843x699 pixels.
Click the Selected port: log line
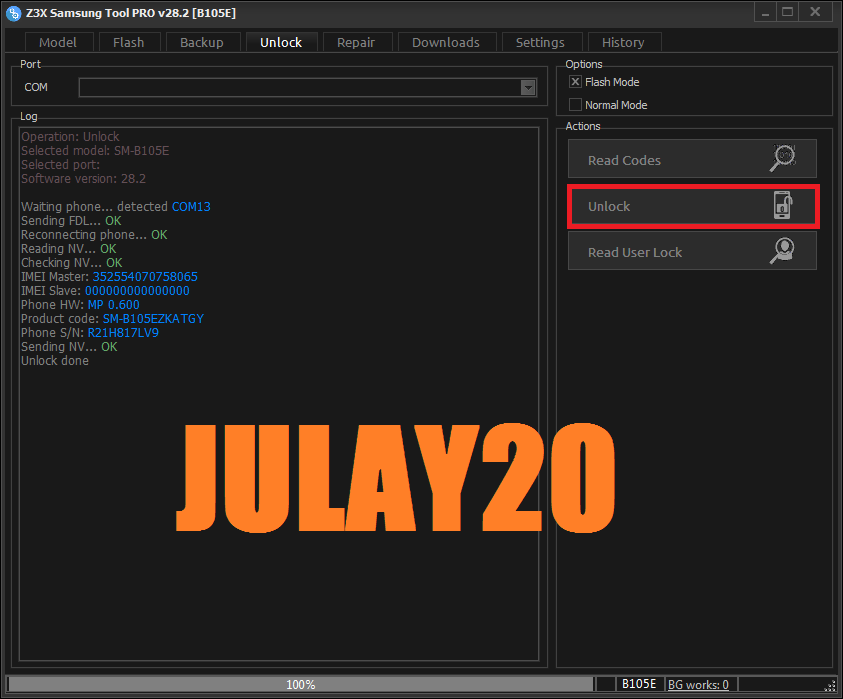(60, 165)
